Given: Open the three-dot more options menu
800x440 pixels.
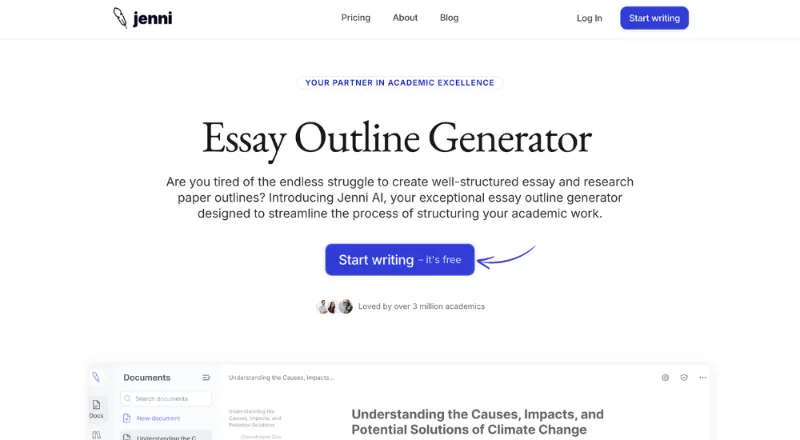Looking at the screenshot, I should [x=702, y=378].
